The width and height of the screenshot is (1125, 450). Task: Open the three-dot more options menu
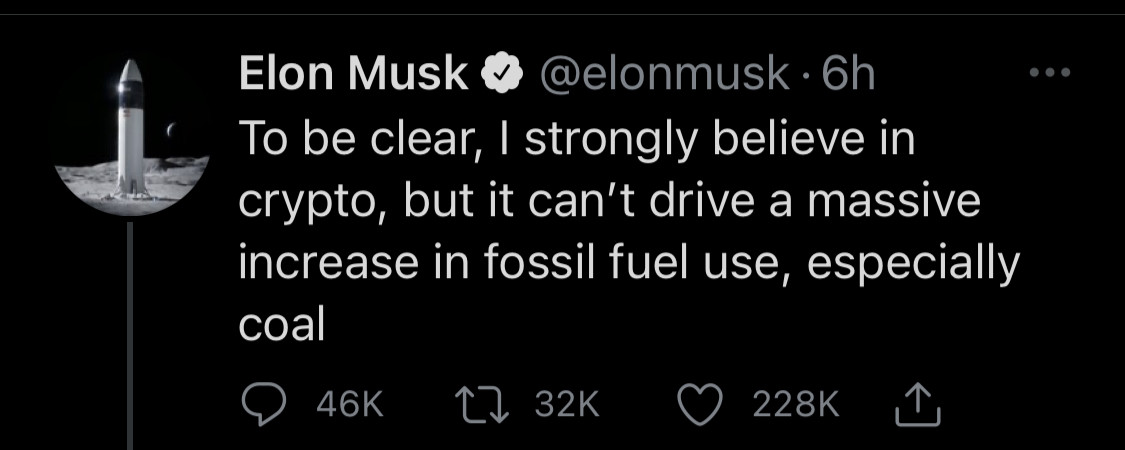point(1049,73)
